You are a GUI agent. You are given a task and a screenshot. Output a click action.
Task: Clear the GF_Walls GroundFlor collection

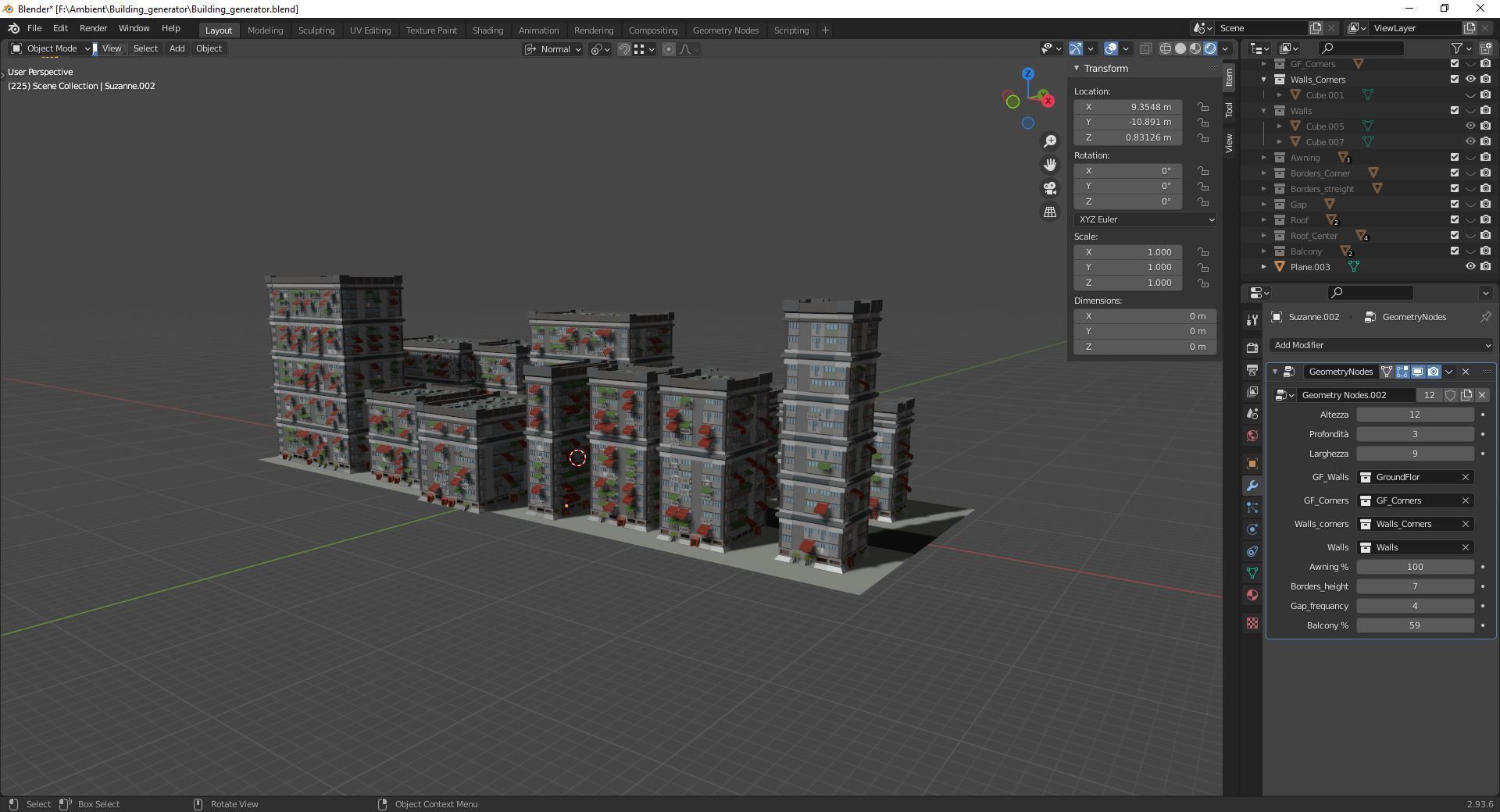coord(1466,477)
